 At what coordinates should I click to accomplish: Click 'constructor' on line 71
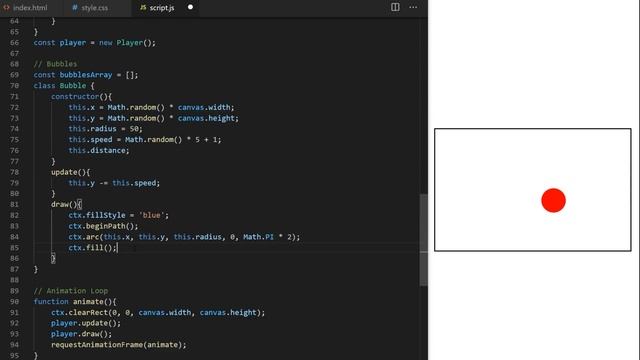click(x=75, y=97)
